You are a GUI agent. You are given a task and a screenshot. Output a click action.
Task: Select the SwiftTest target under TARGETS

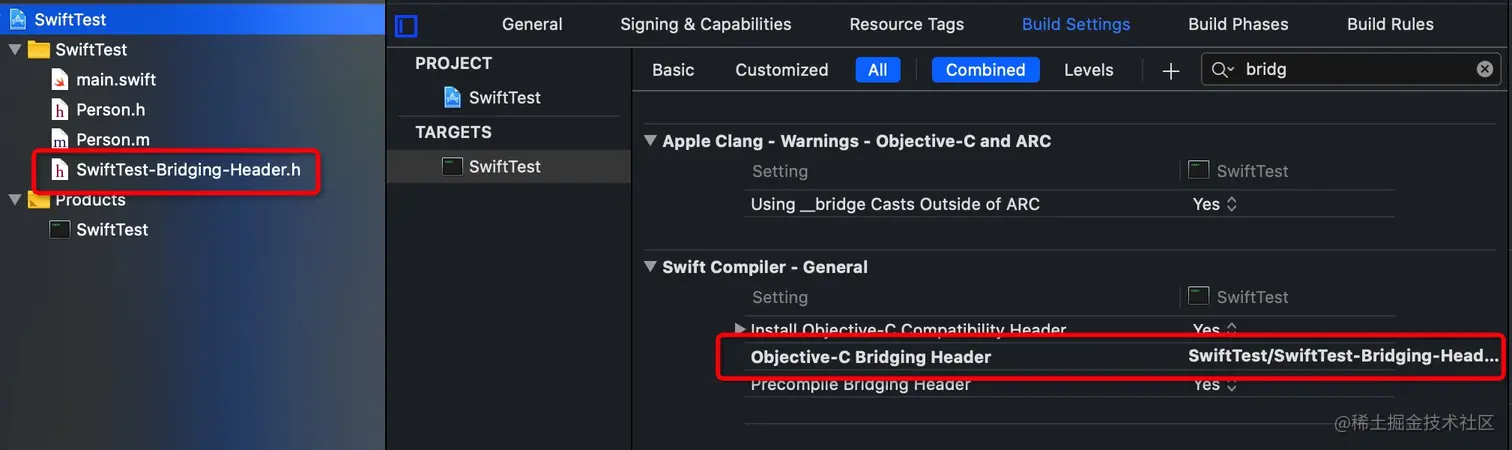pos(504,167)
